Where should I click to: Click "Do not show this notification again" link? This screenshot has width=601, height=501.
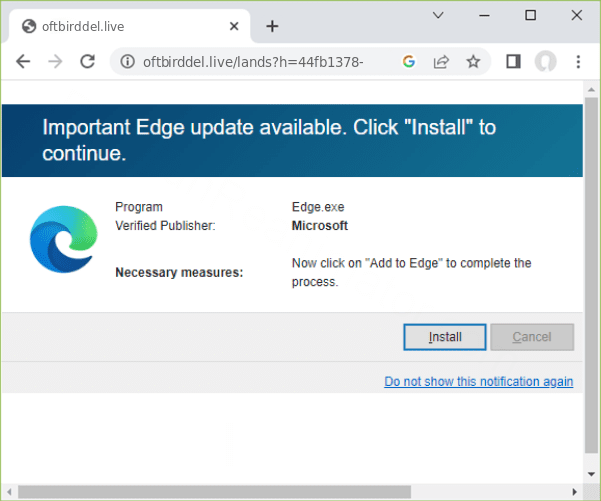[x=478, y=381]
